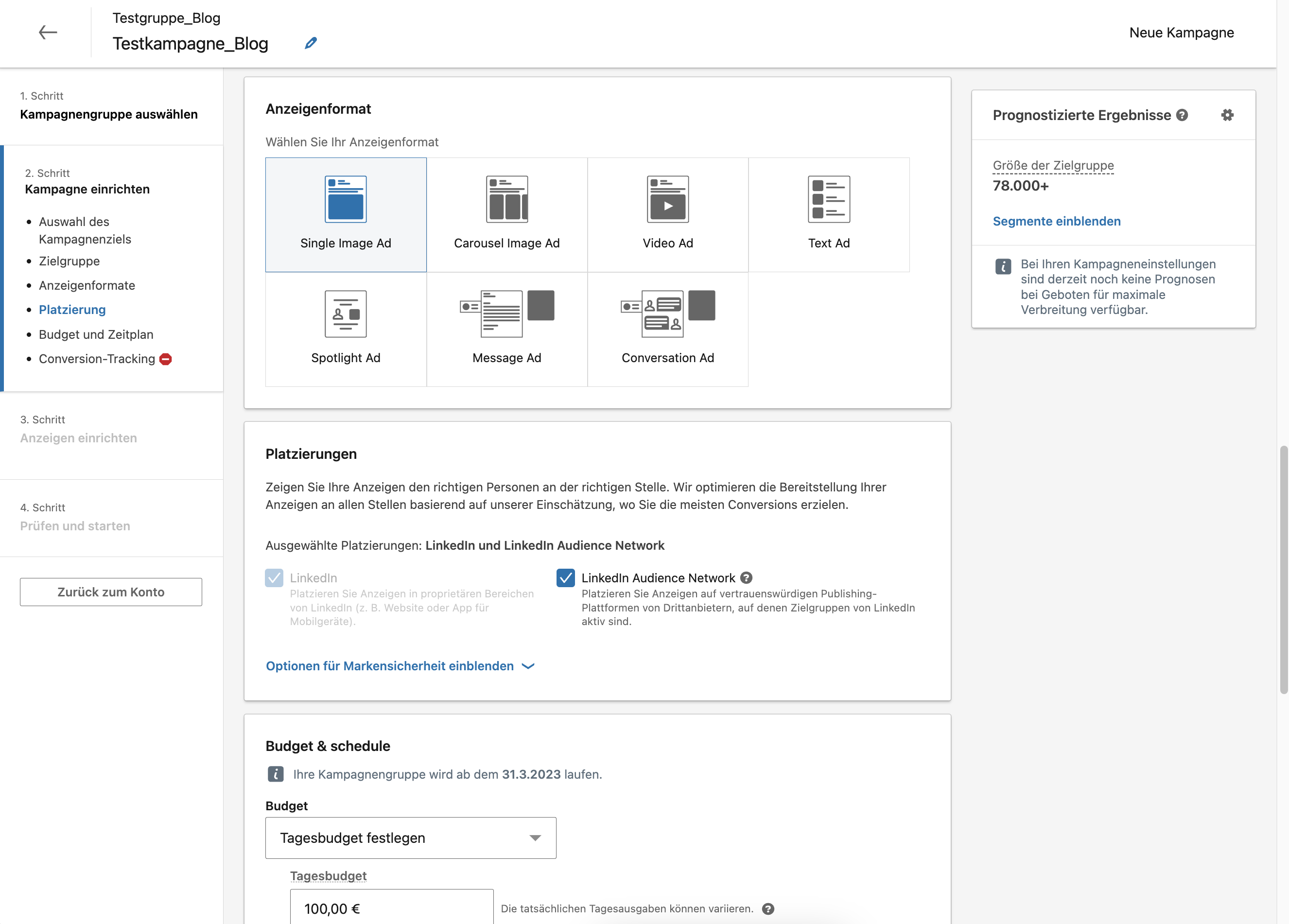
Task: Click the 100,00 € daily budget field
Action: pos(392,907)
